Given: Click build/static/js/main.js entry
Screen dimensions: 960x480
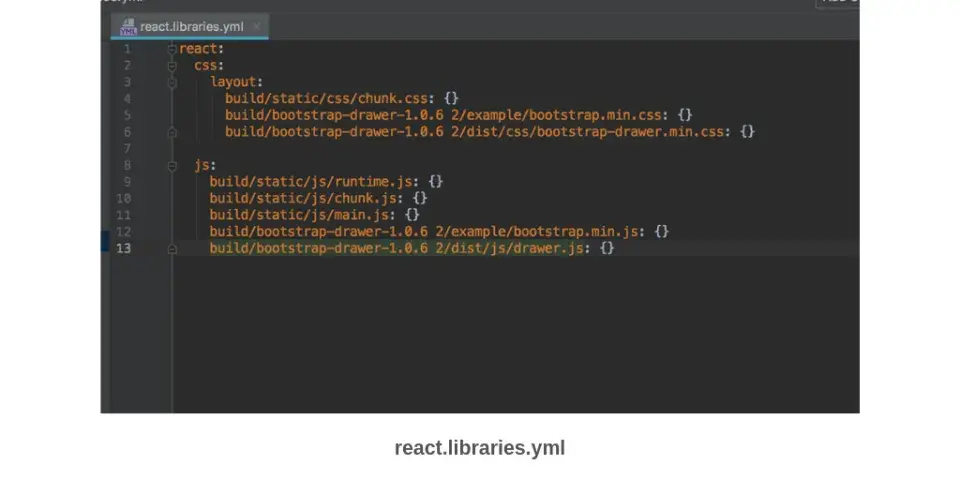Looking at the screenshot, I should [299, 215].
